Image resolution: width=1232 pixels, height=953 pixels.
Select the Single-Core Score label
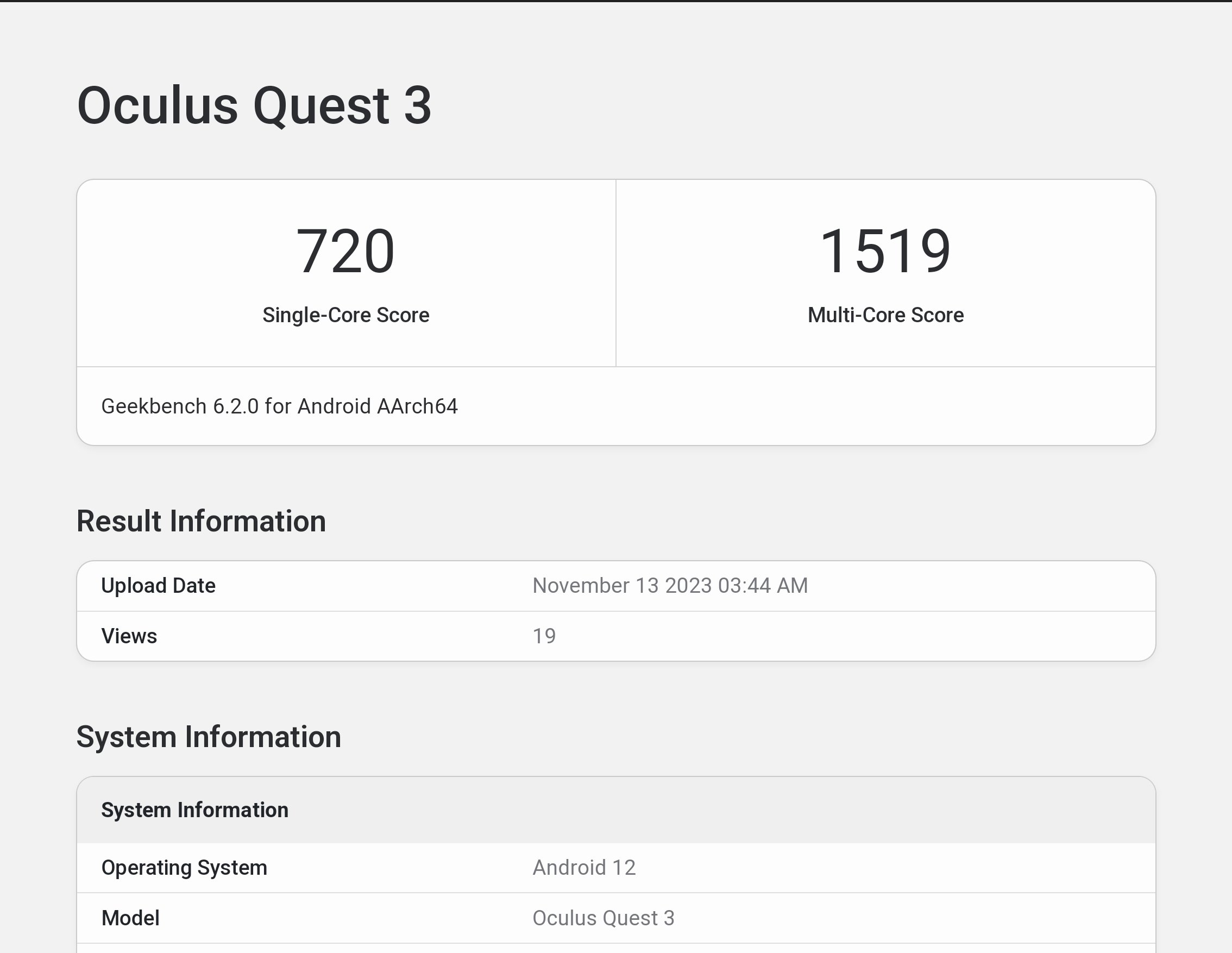pyautogui.click(x=345, y=315)
